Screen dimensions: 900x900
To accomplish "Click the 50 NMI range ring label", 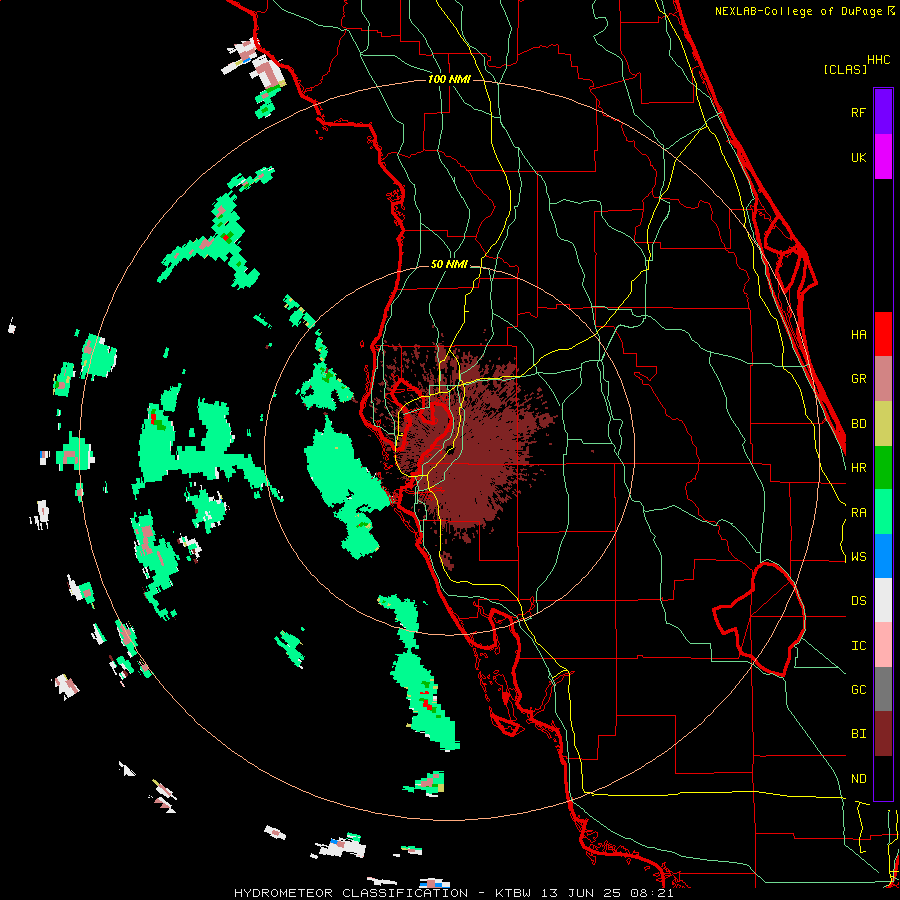I will coord(449,265).
